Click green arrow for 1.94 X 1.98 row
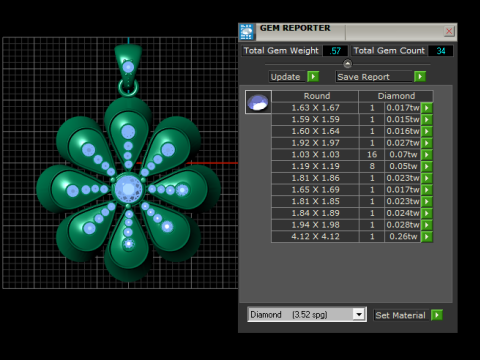Viewport: 480px width, 360px height. pyautogui.click(x=427, y=225)
